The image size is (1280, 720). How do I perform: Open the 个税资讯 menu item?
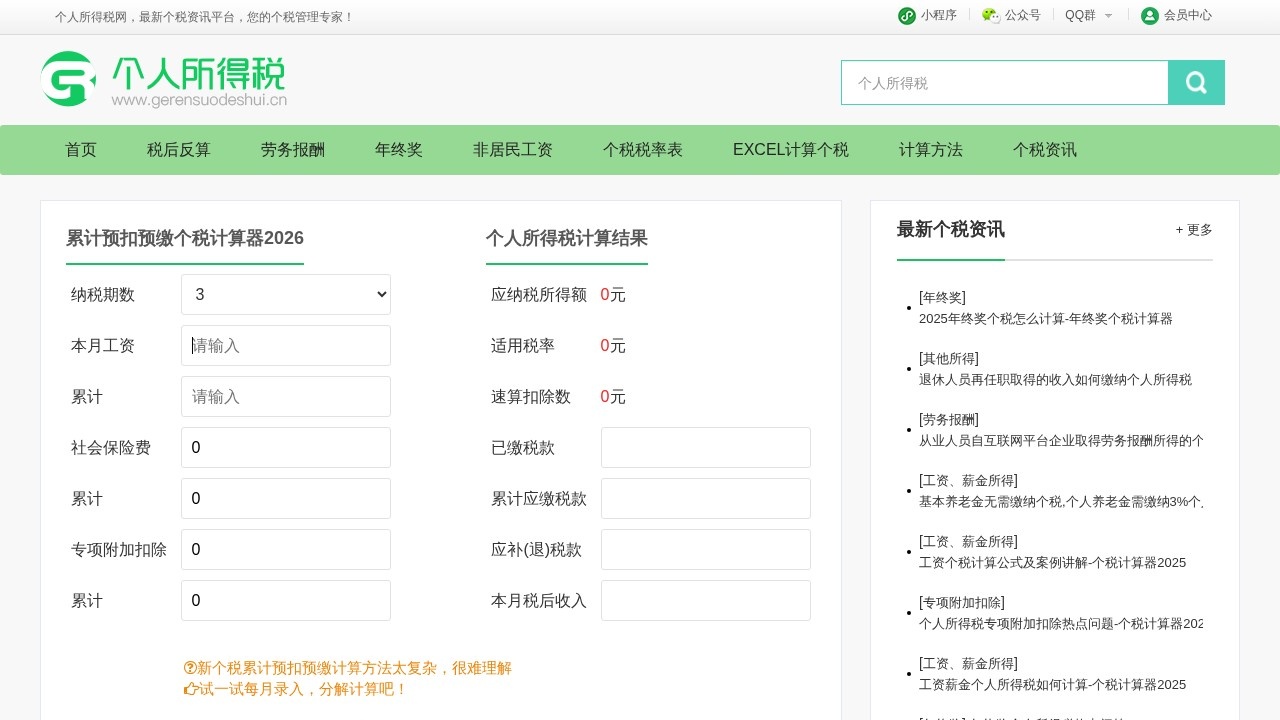1044,149
